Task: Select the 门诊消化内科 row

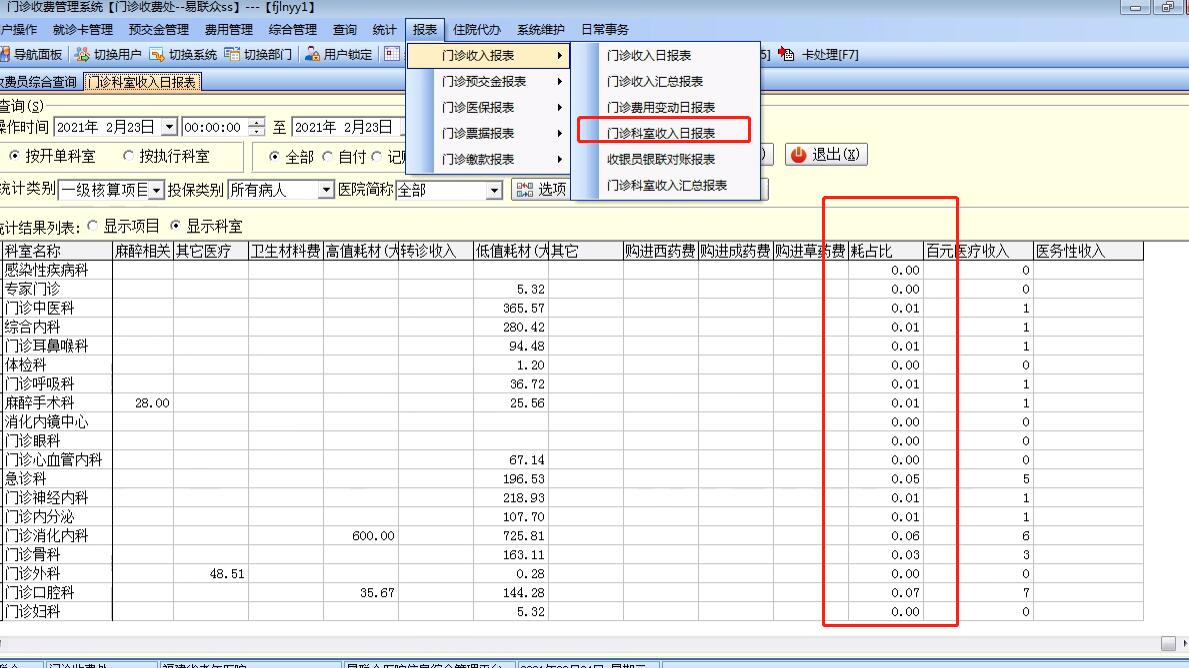Action: coord(573,535)
